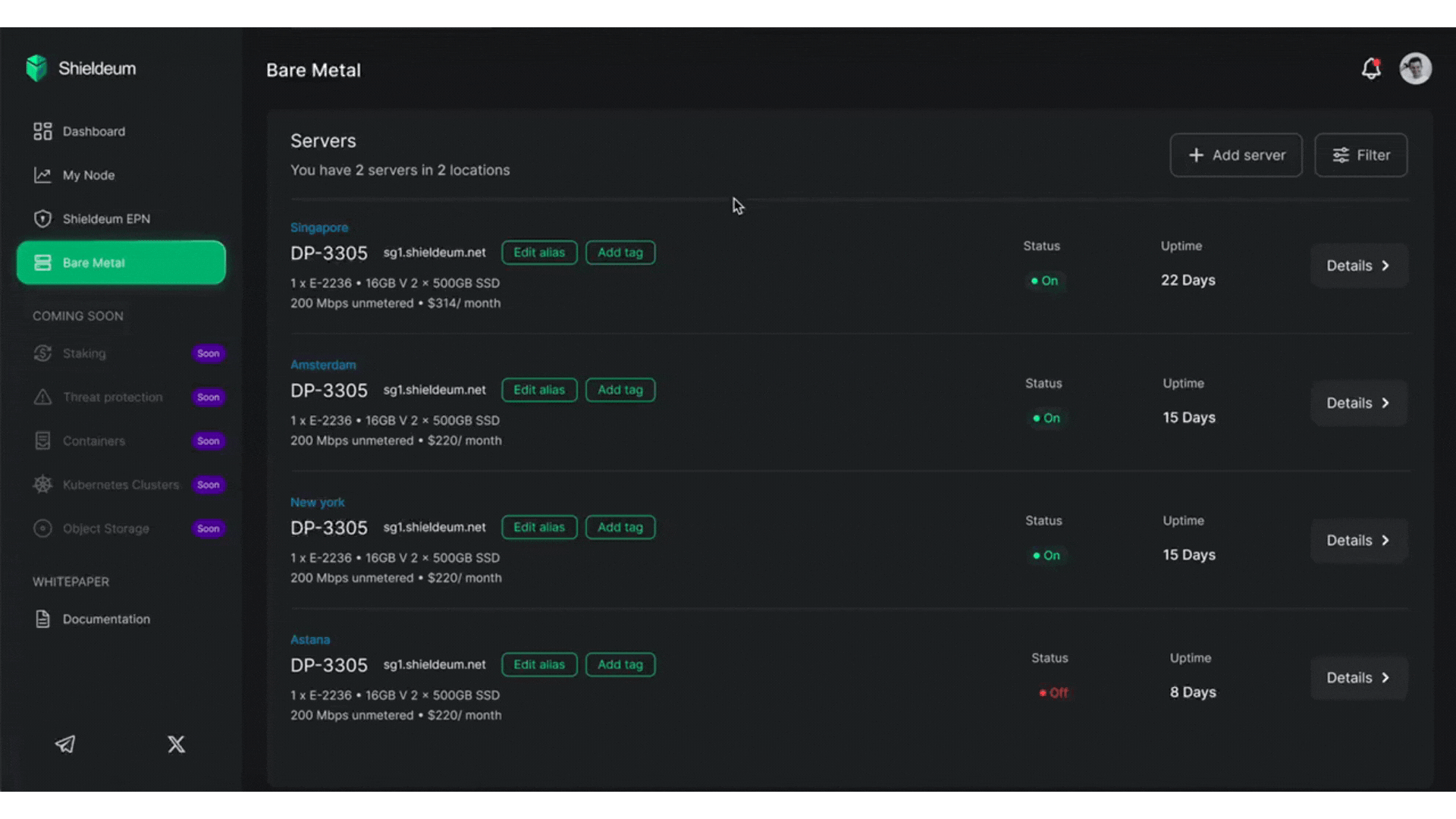Viewport: 1456px width, 819px height.
Task: Open Dashboard from the sidebar
Action: (93, 131)
